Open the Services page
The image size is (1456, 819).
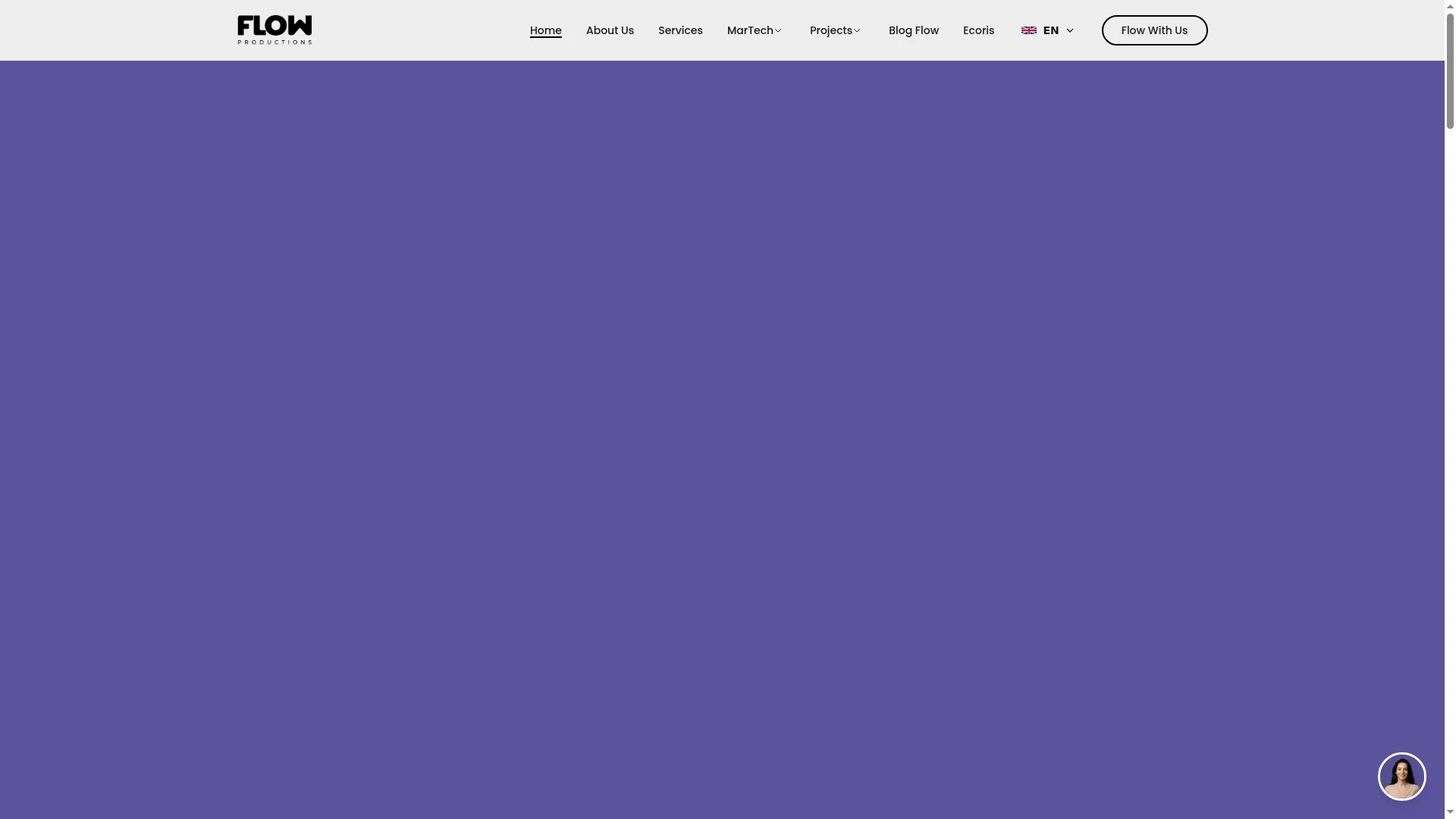pos(680,30)
